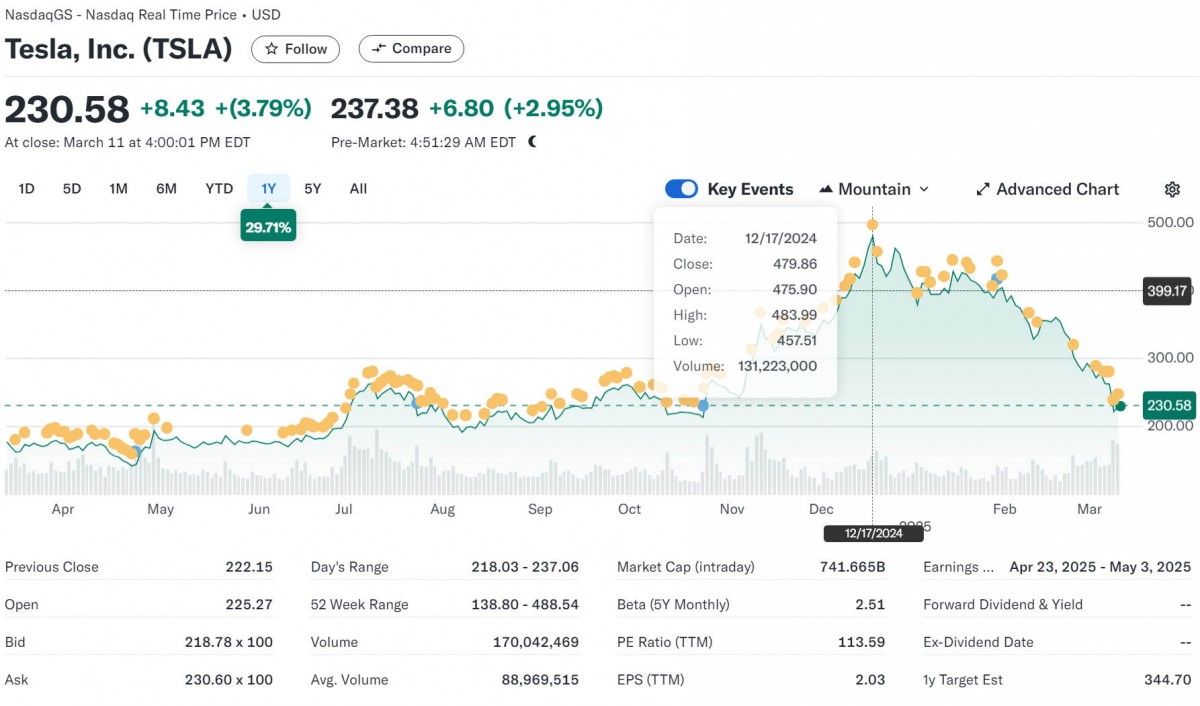Click the Ex-Dividend Date label
This screenshot has height=706, width=1200.
tap(978, 642)
